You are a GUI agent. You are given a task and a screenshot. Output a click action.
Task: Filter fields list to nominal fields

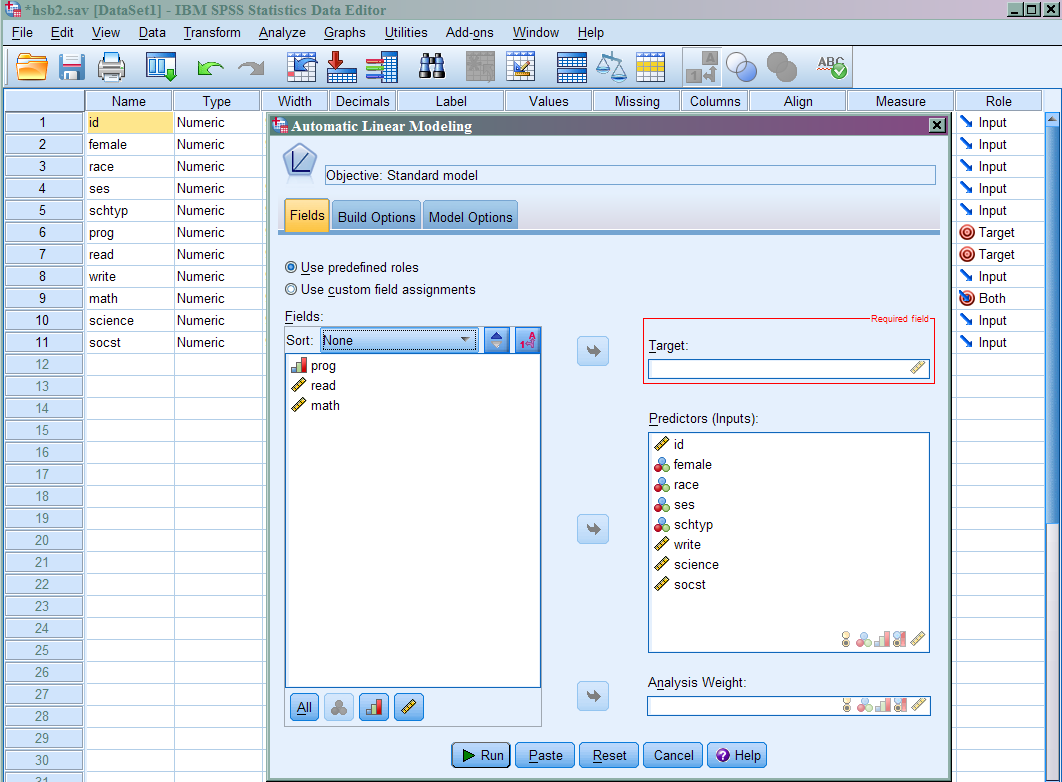[x=339, y=708]
